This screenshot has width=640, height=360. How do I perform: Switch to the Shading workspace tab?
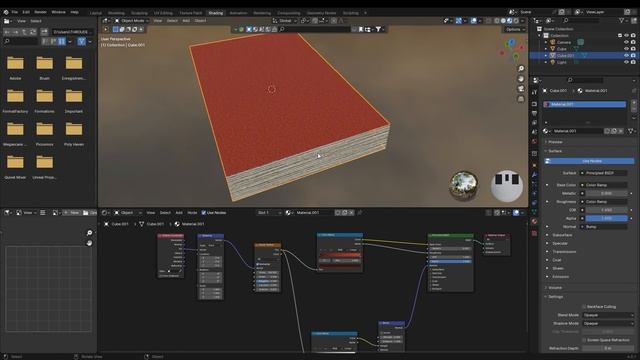(x=216, y=13)
